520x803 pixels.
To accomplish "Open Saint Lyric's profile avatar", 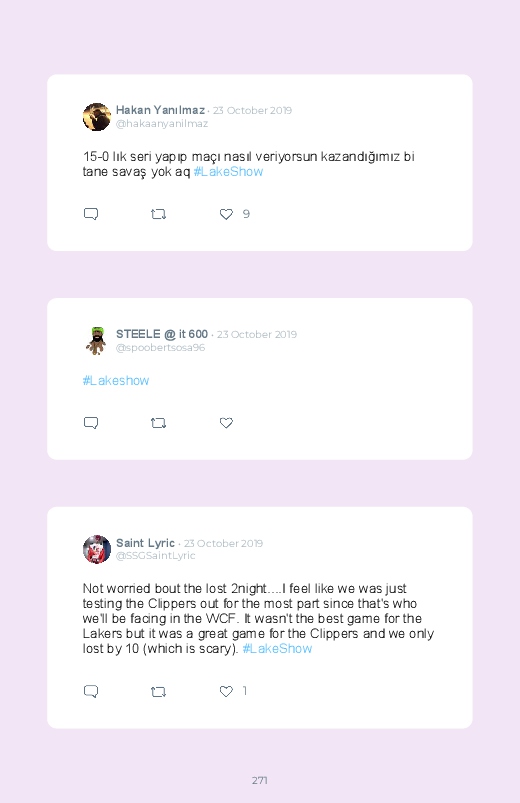I will coord(97,549).
